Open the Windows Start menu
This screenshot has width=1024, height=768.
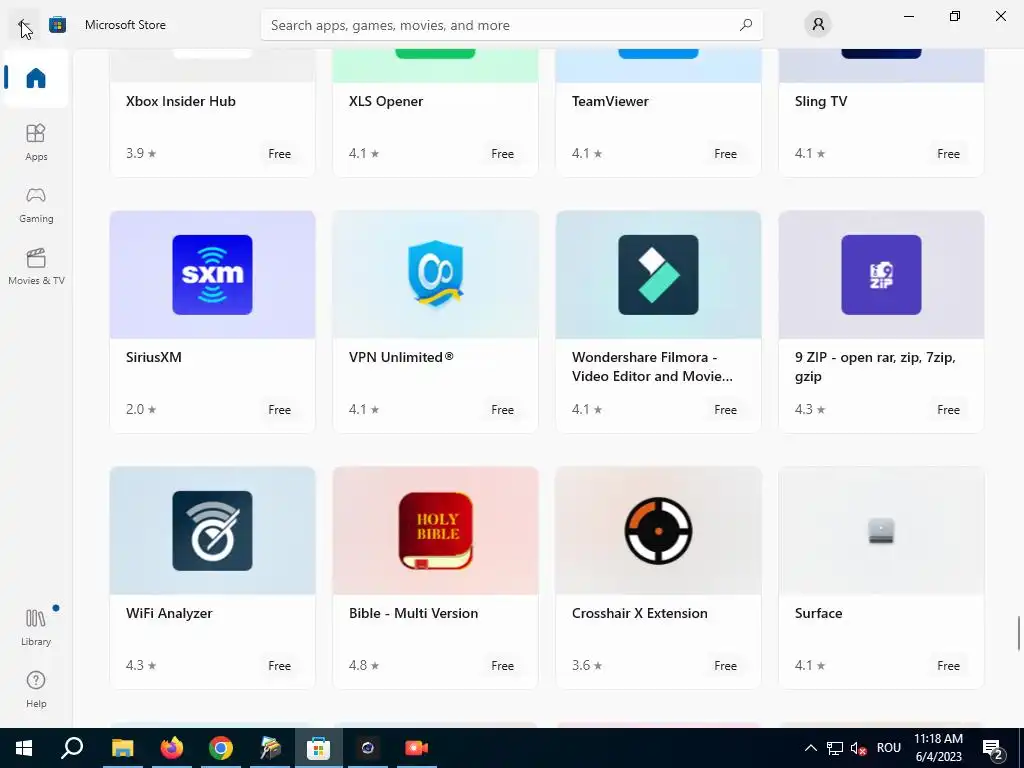pos(24,748)
